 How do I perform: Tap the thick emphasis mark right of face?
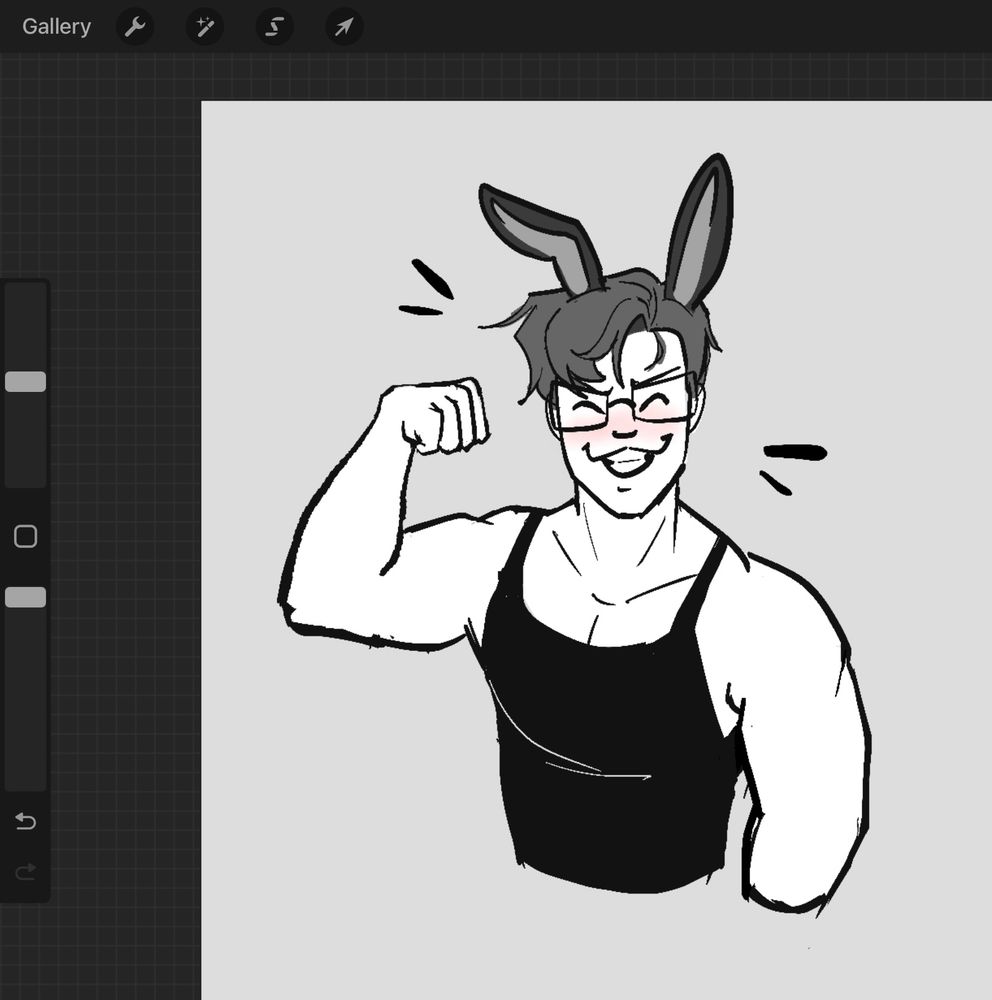pos(795,453)
